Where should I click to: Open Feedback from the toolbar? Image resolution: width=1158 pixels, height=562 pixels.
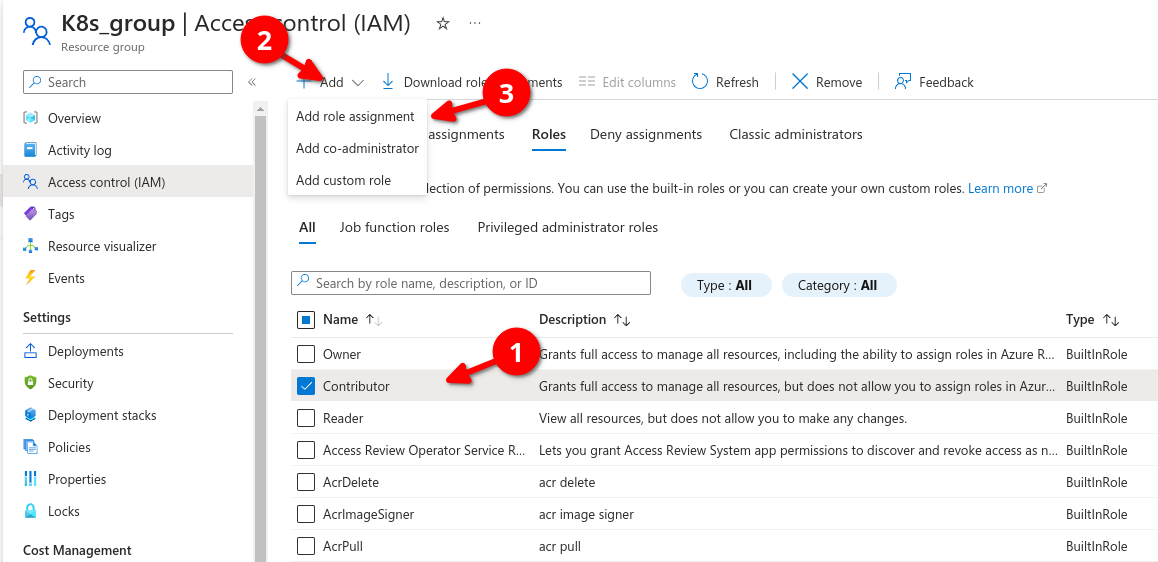pos(934,82)
